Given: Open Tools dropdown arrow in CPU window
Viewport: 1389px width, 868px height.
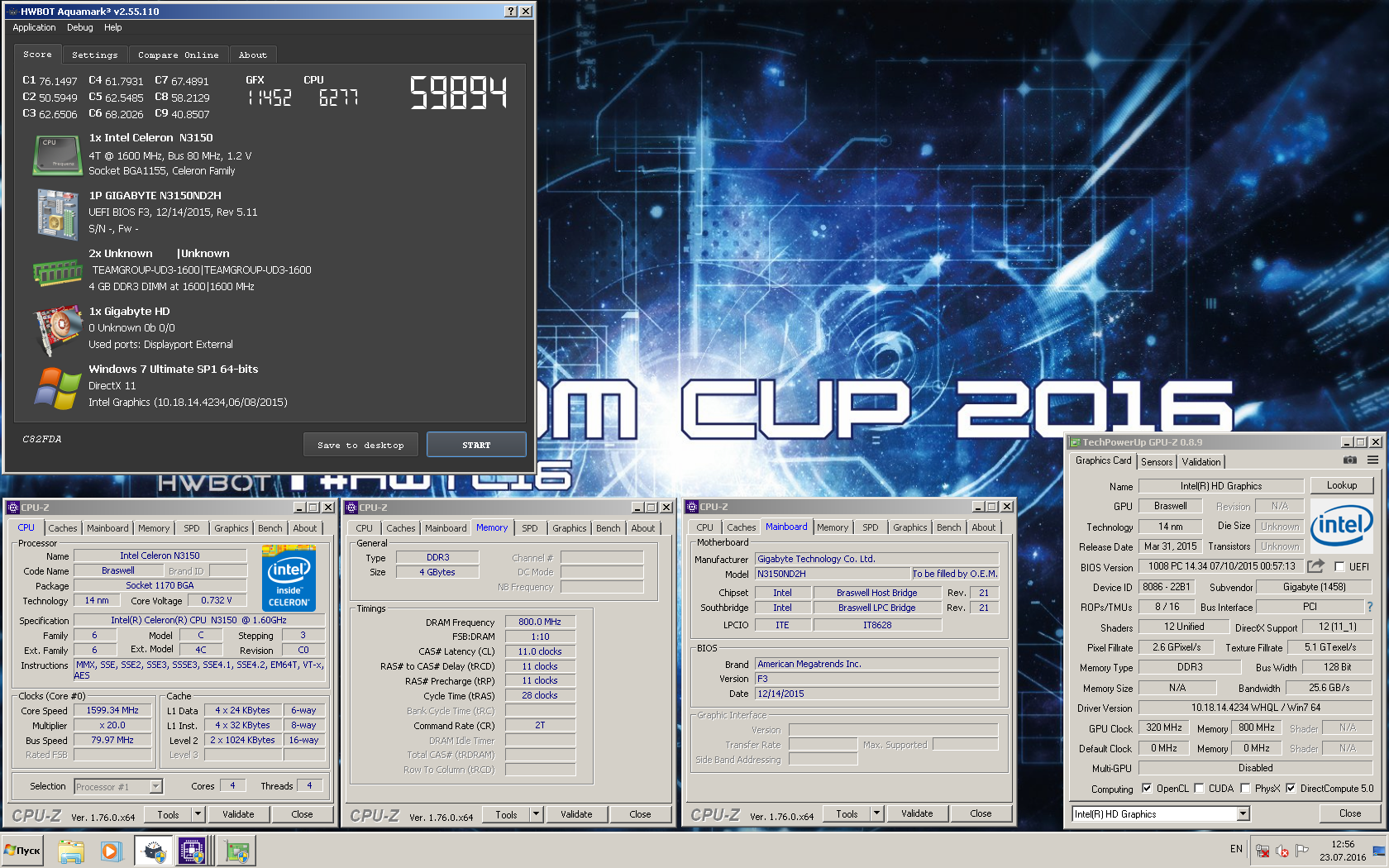Looking at the screenshot, I should point(198,814).
